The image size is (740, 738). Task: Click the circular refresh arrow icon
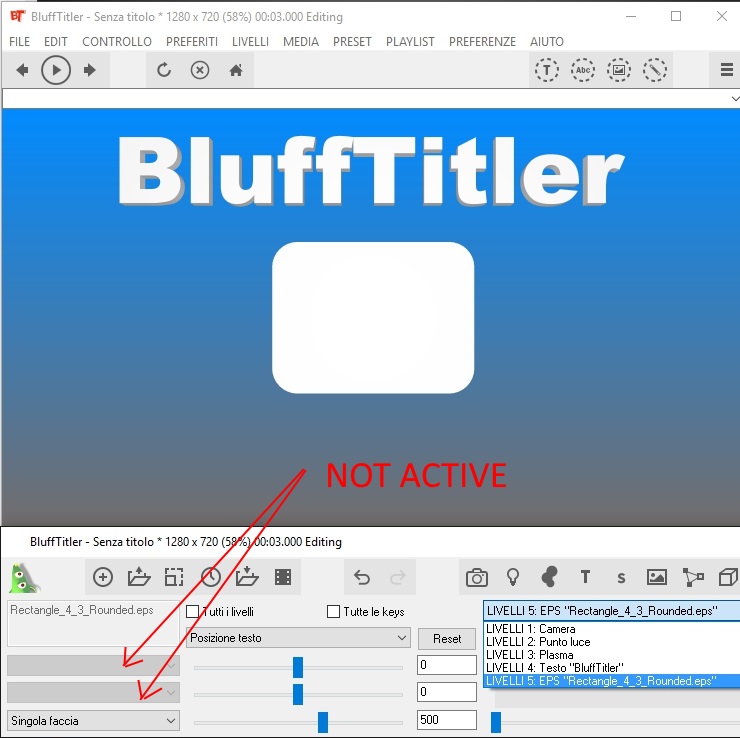(x=164, y=70)
